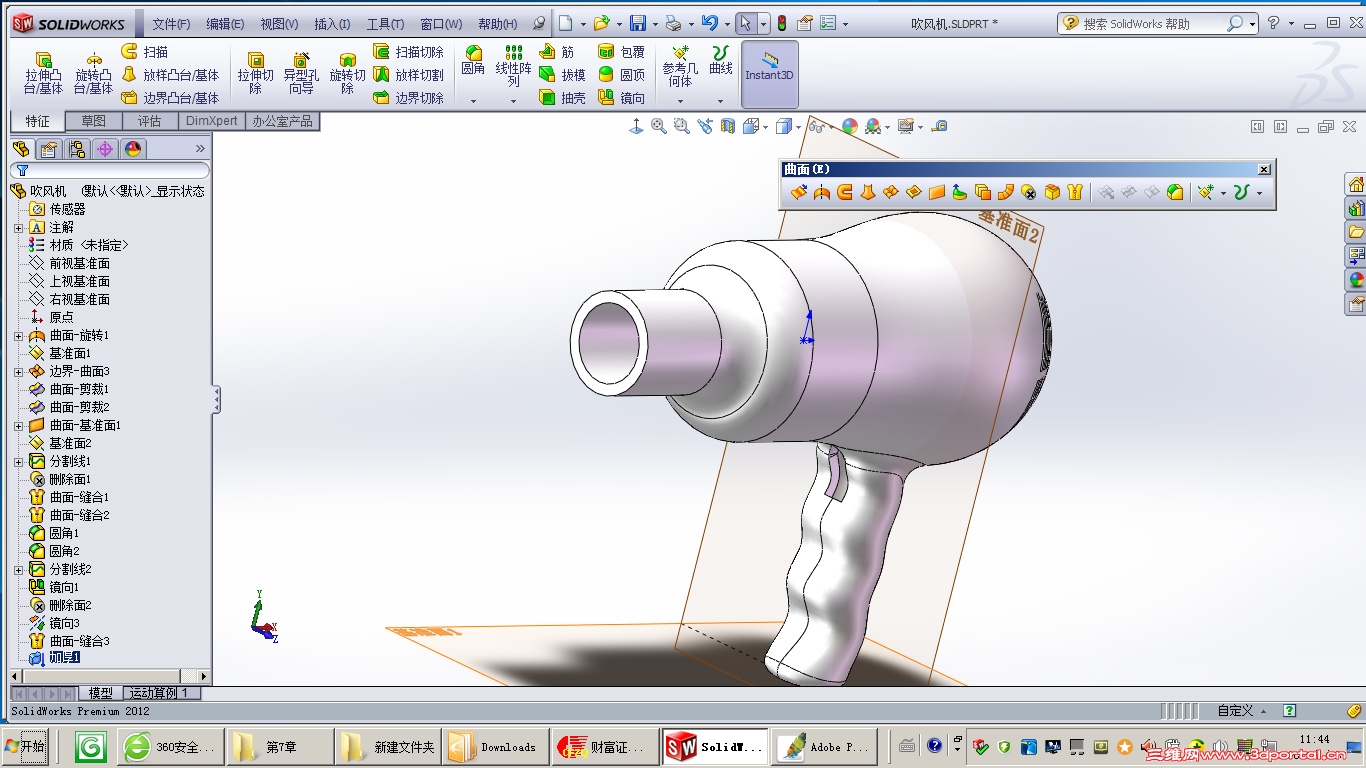Choose the 边界切除 boundary cut tool
The height and width of the screenshot is (768, 1366).
408,98
